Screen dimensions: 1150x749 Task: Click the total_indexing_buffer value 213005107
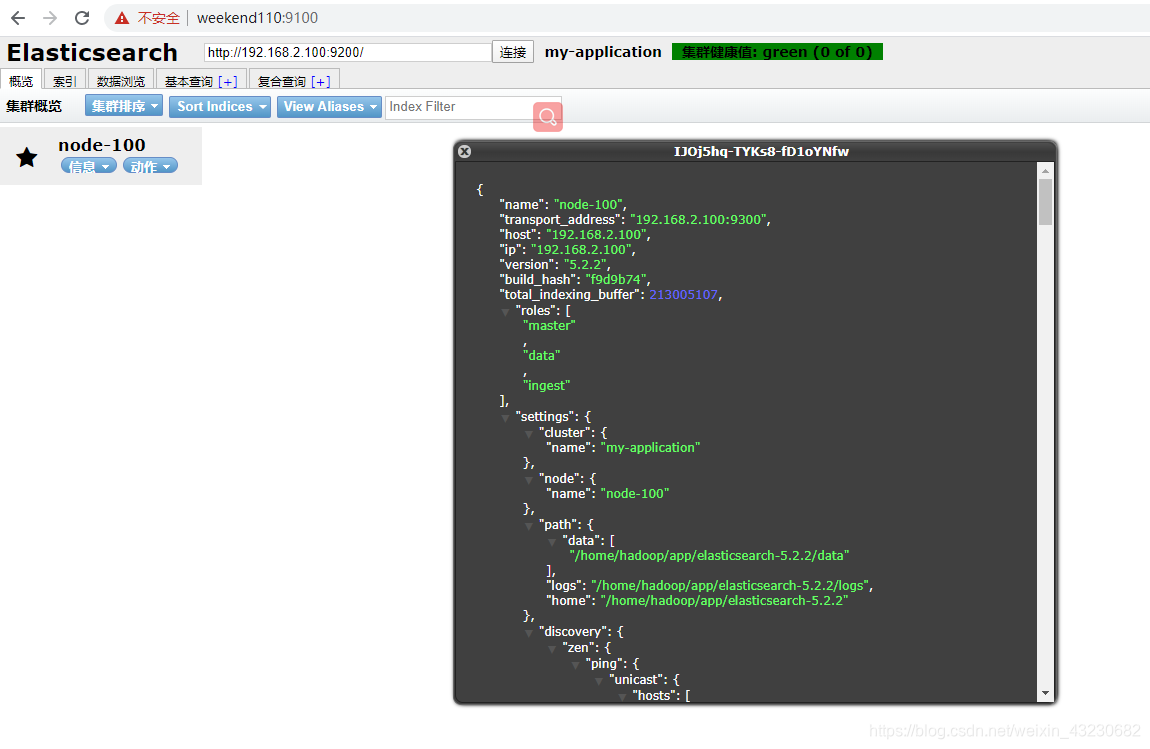(684, 295)
